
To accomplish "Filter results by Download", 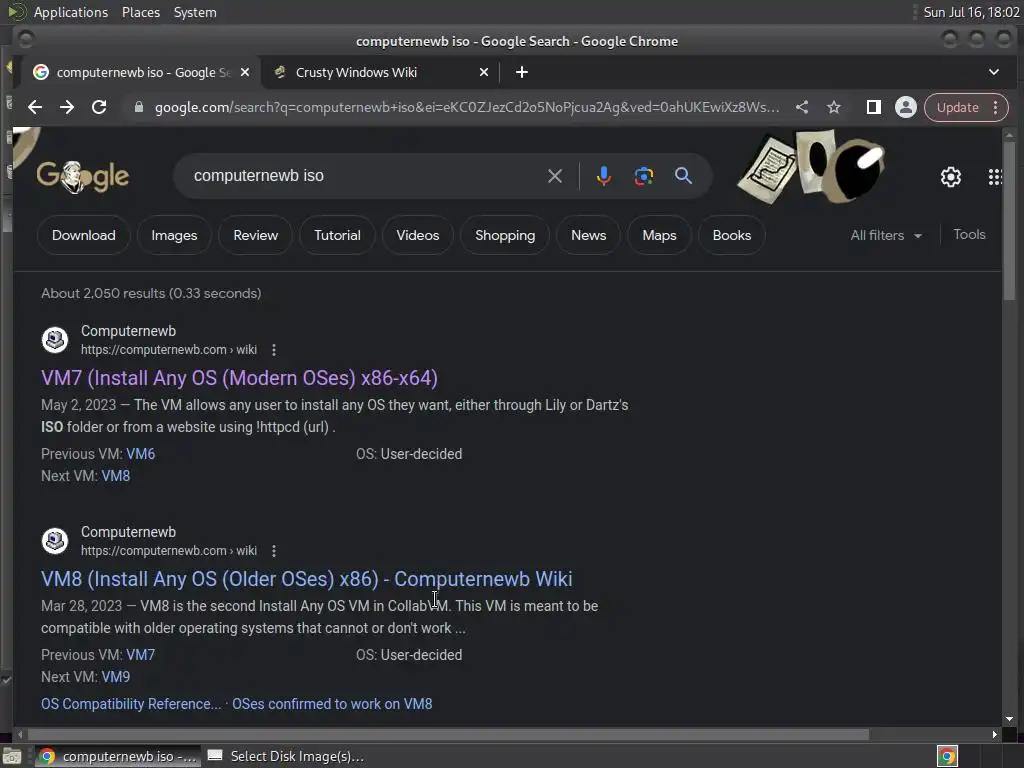I will click(84, 235).
